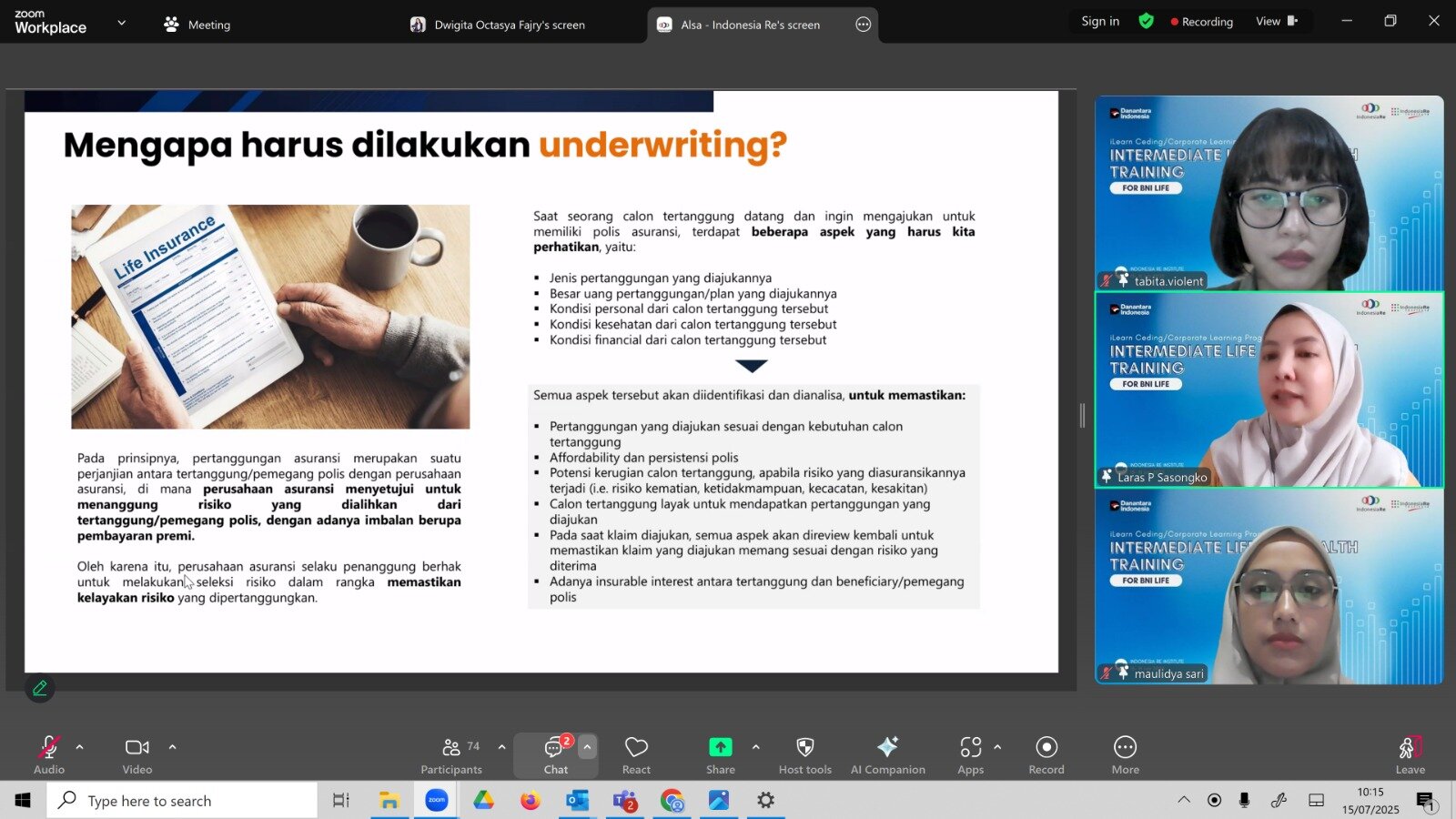This screenshot has width=1456, height=819.
Task: Show hidden system tray icons
Action: (x=1184, y=800)
